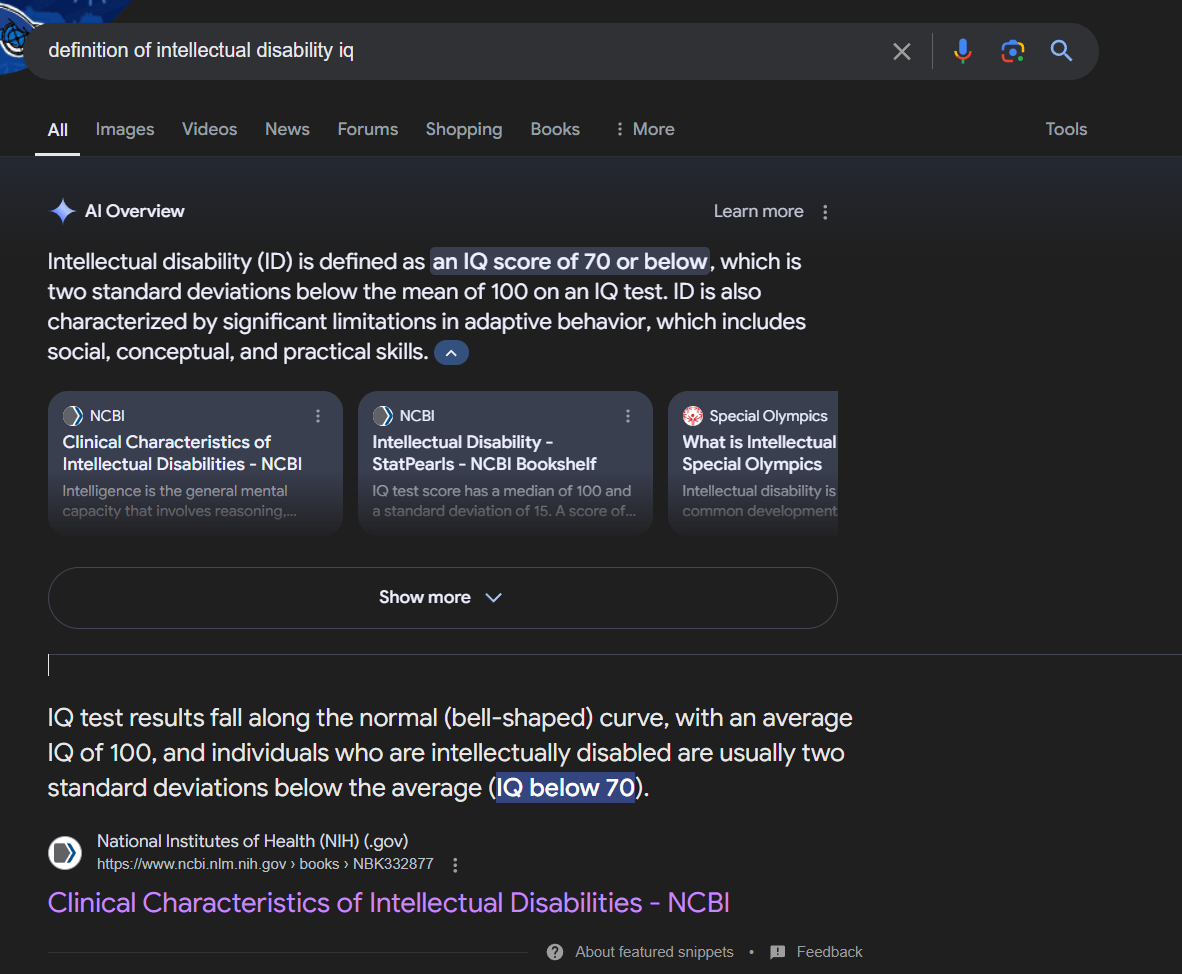Click NCBI logo on StatPearls card

tap(382, 415)
